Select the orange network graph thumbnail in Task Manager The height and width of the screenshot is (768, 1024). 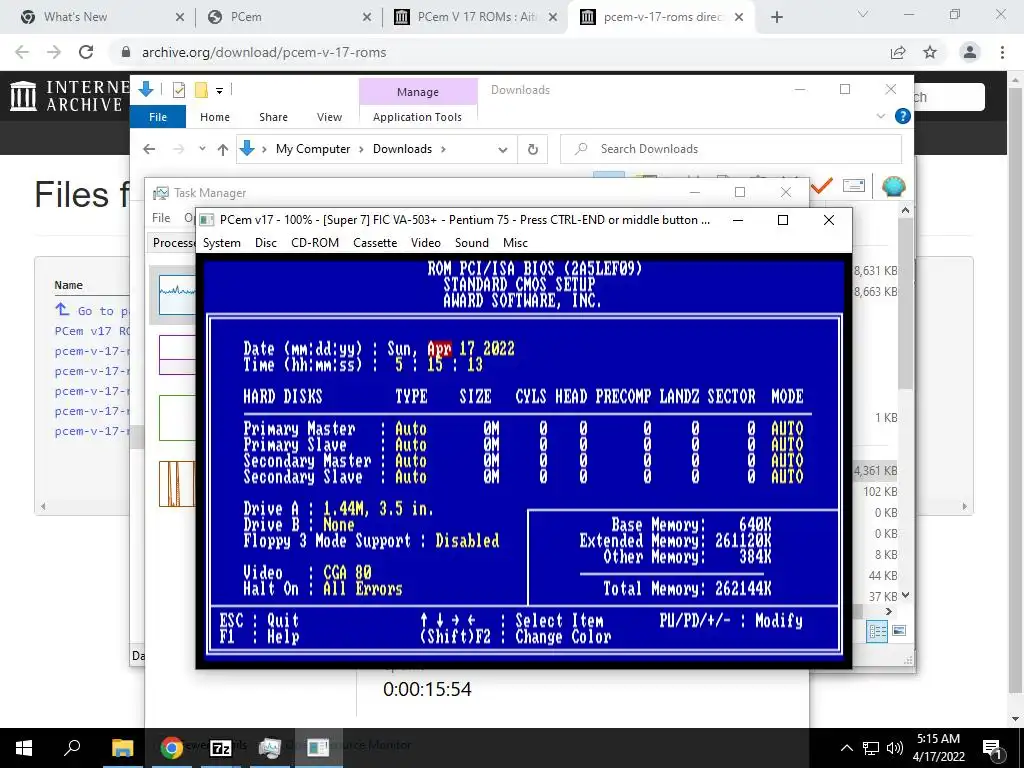(x=177, y=484)
